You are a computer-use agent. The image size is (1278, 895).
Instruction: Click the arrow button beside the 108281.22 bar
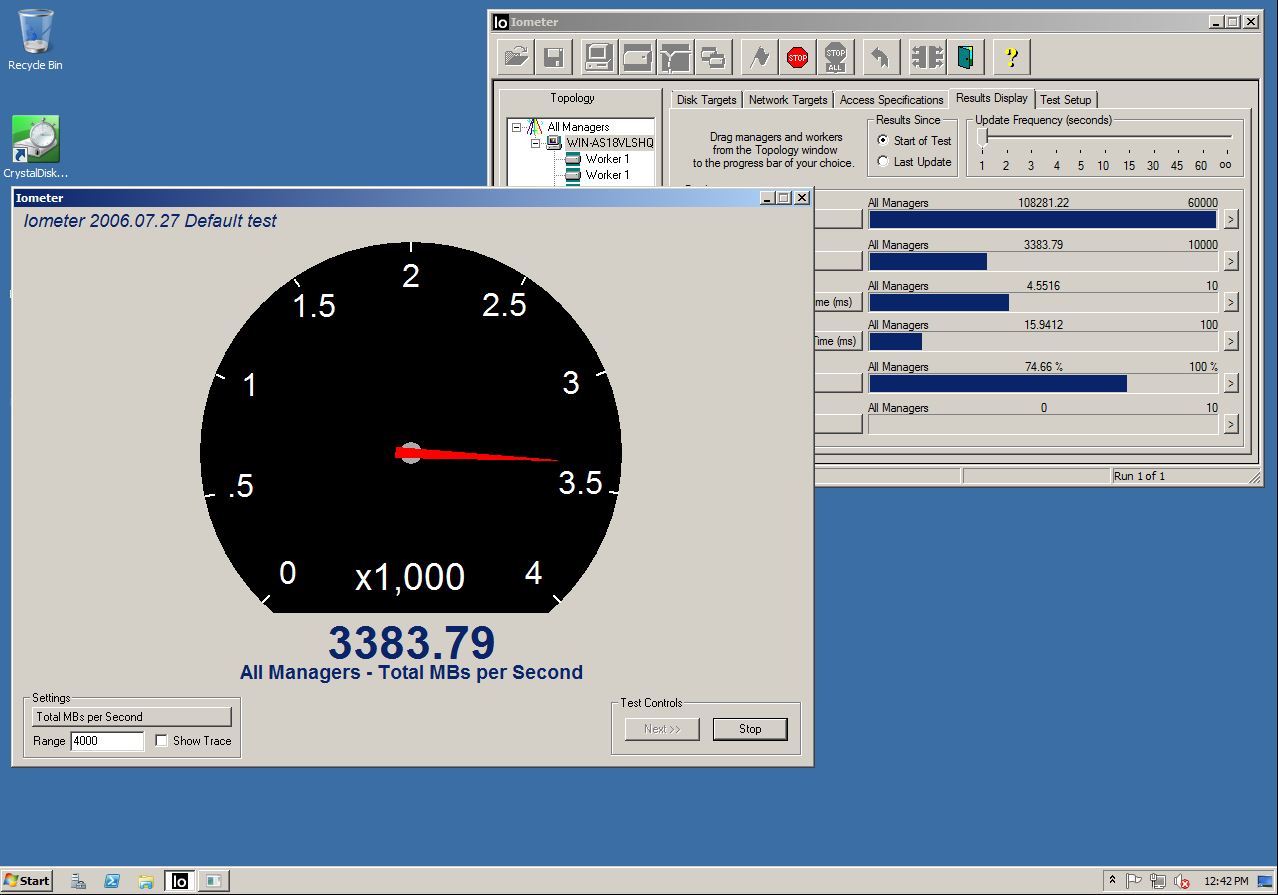[1231, 220]
